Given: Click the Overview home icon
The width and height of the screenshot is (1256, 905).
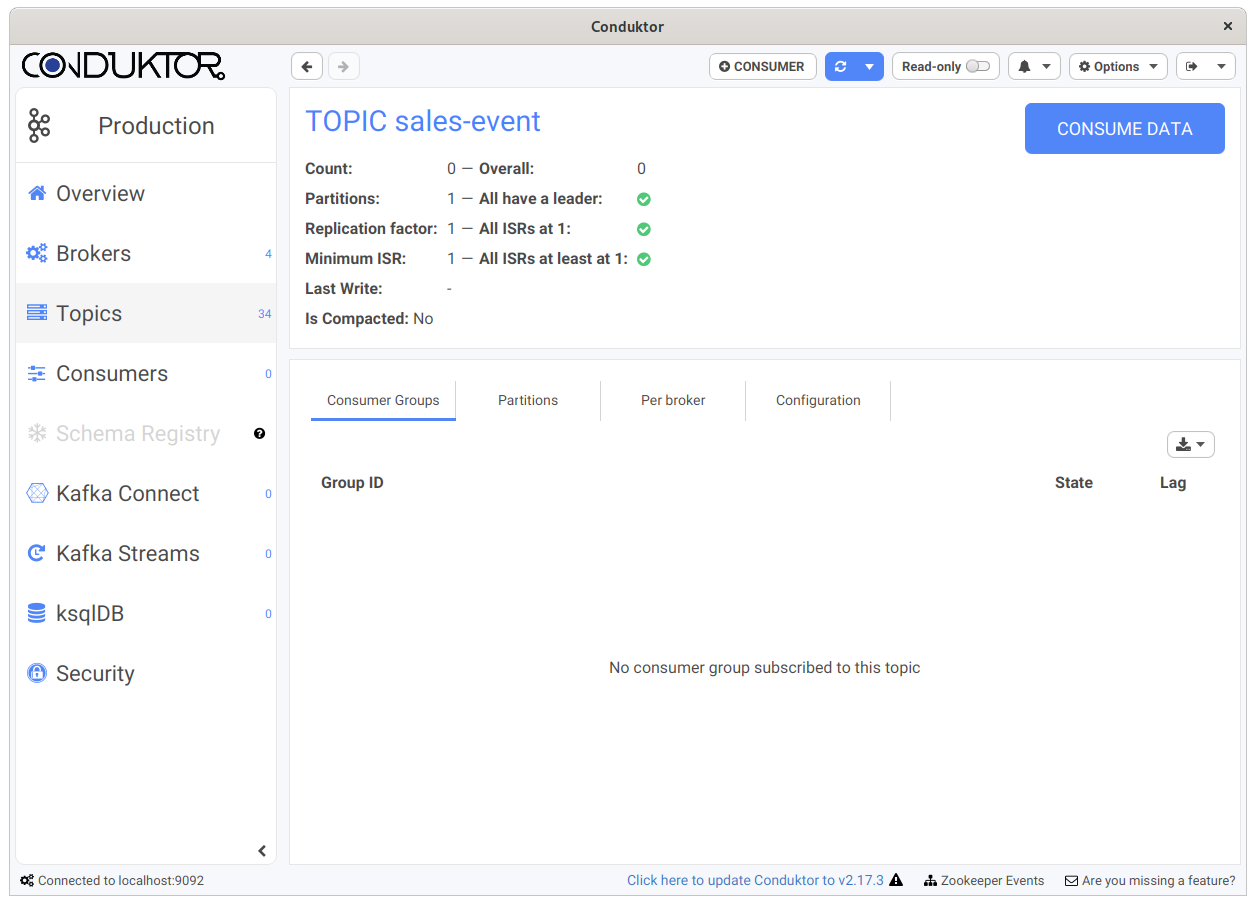Looking at the screenshot, I should [37, 193].
